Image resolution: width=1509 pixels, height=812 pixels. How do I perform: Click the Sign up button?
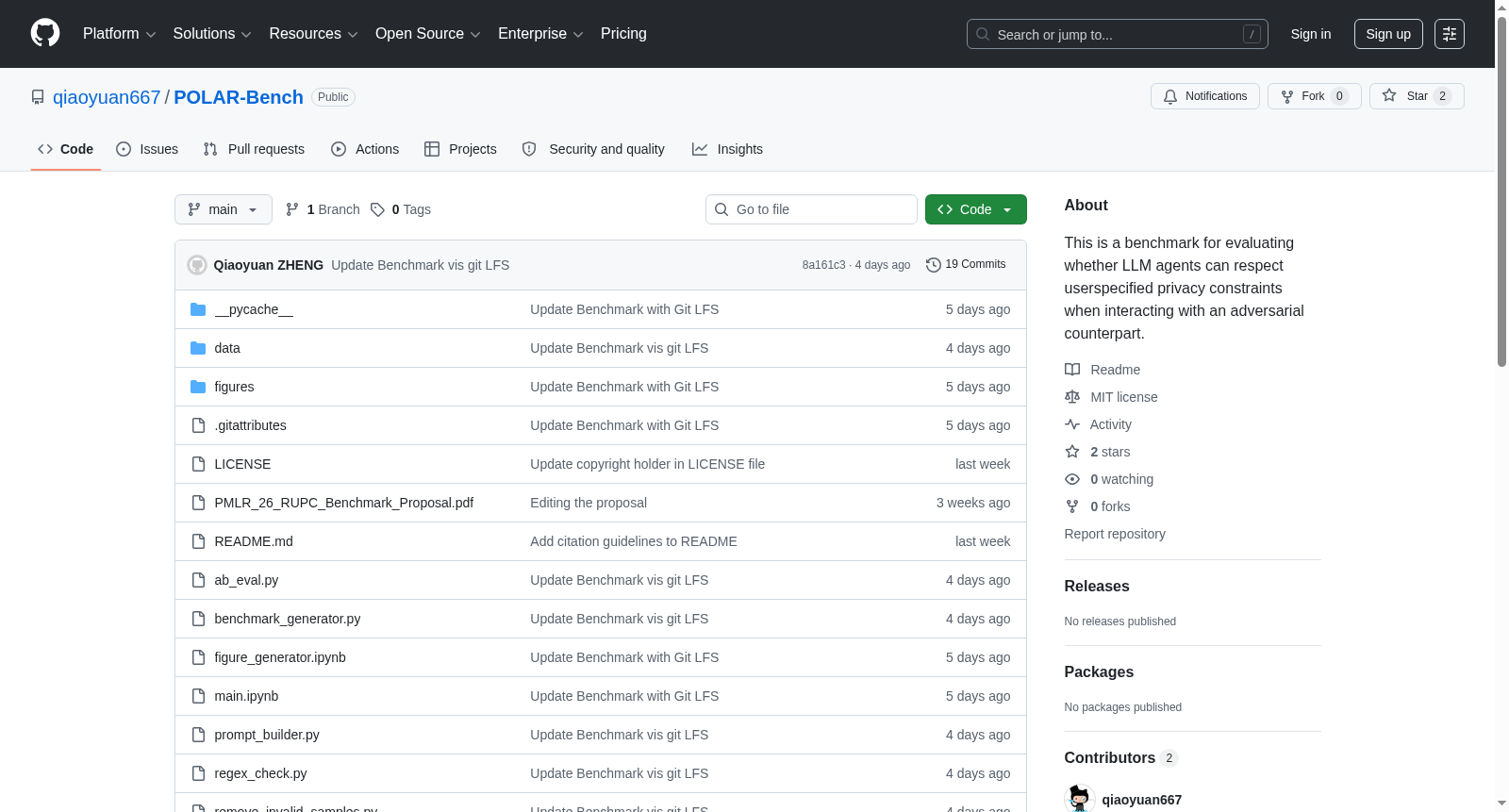point(1388,34)
